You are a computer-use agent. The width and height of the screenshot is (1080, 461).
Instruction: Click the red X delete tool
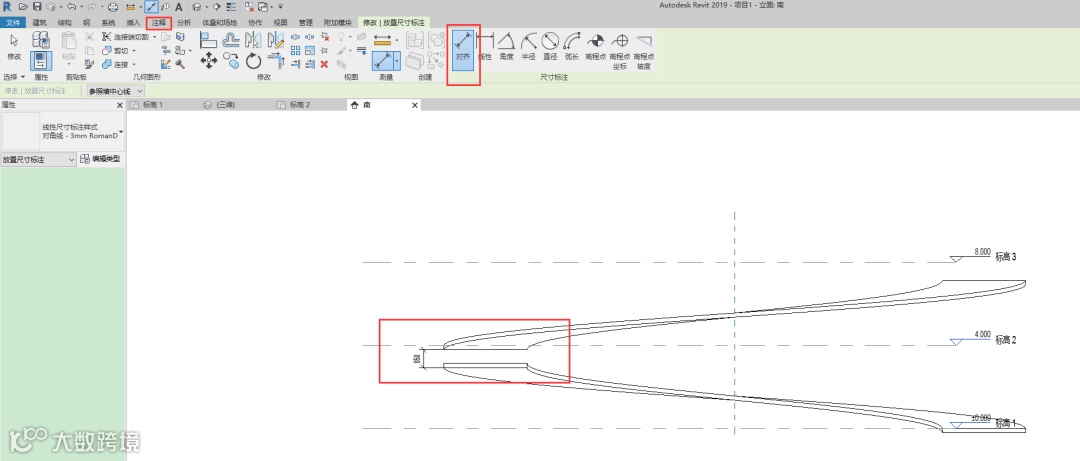coord(324,64)
